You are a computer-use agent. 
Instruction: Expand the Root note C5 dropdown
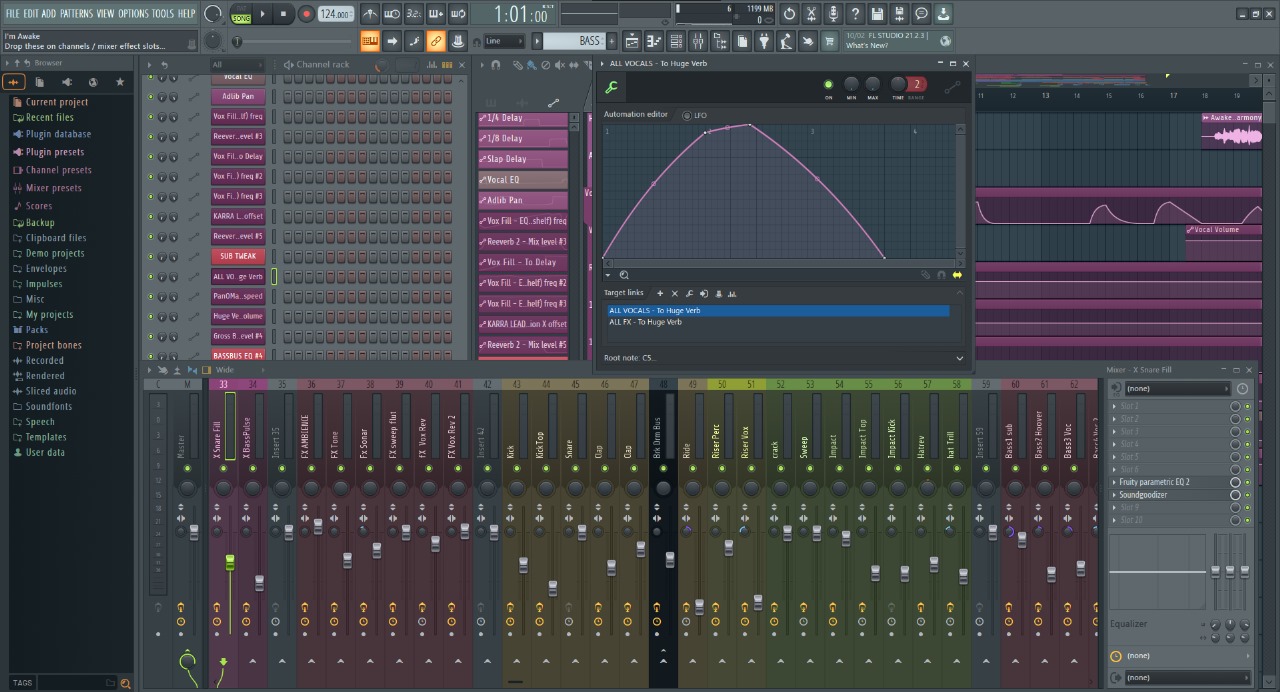959,358
